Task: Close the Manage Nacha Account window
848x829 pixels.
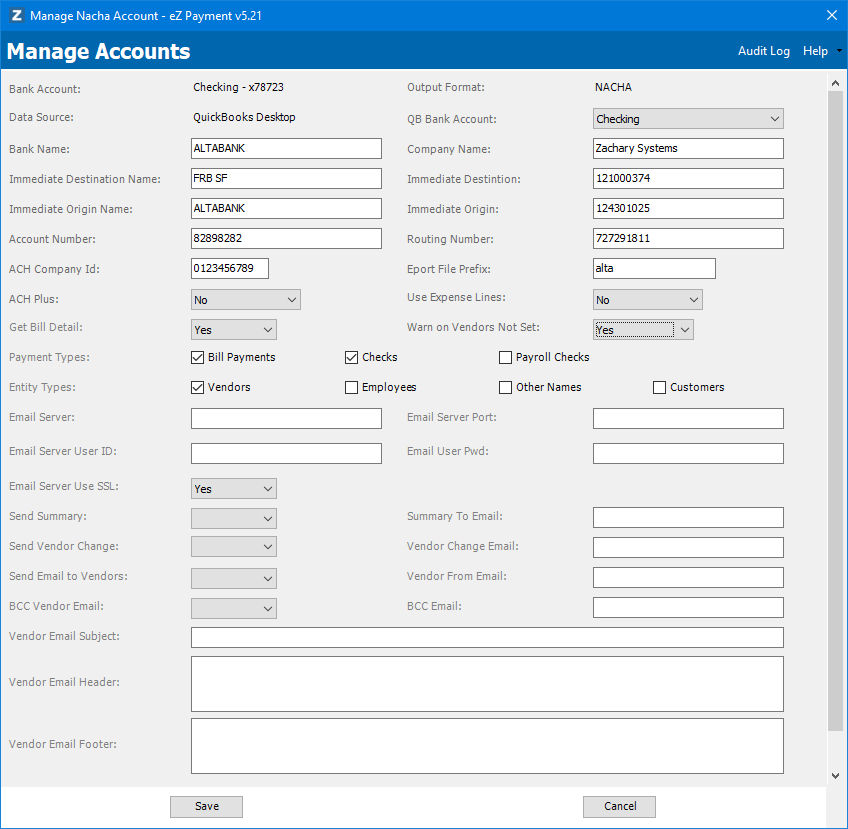Action: [832, 15]
